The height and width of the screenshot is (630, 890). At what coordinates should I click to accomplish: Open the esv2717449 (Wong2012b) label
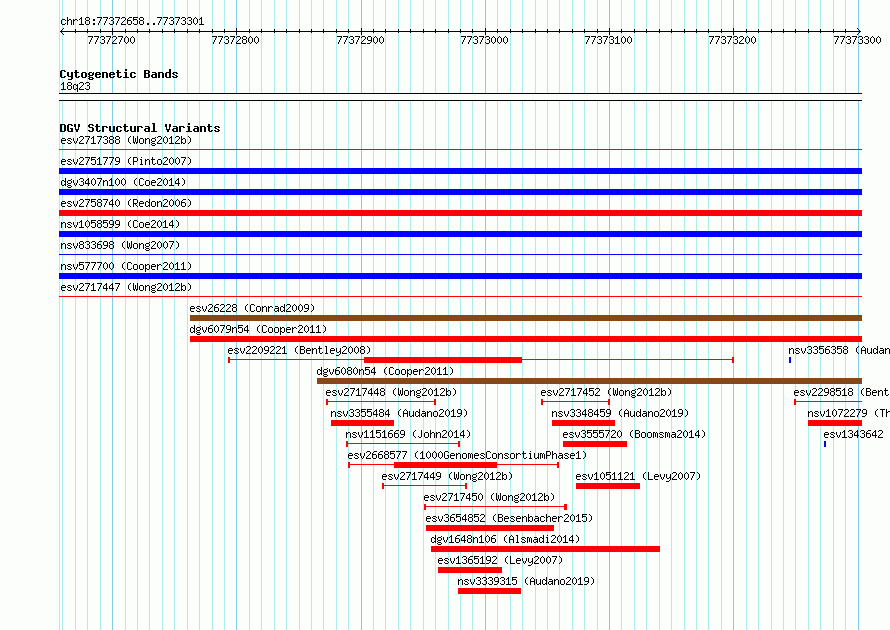coord(447,476)
